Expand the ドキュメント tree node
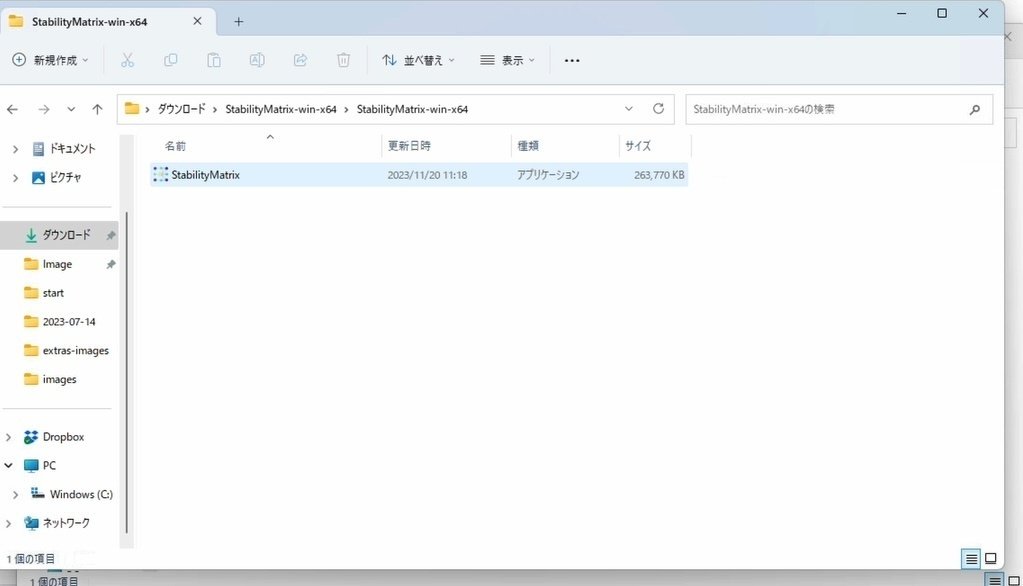Screen dimensions: 1023x586 15,149
